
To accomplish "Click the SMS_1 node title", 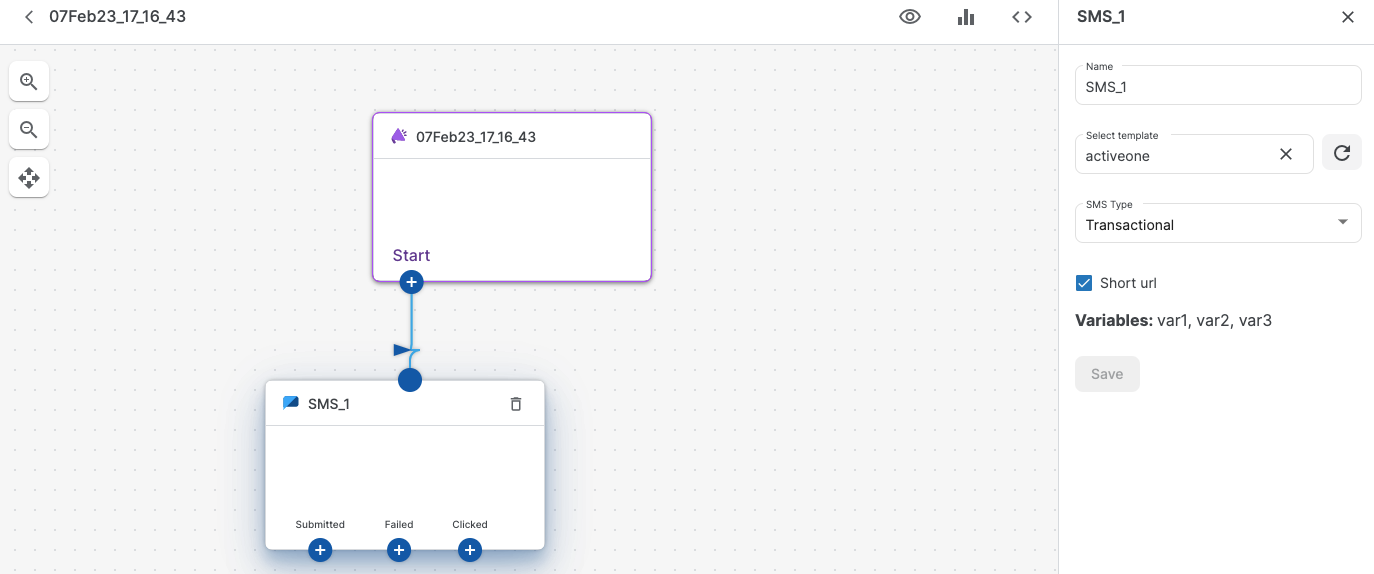I will (x=329, y=404).
